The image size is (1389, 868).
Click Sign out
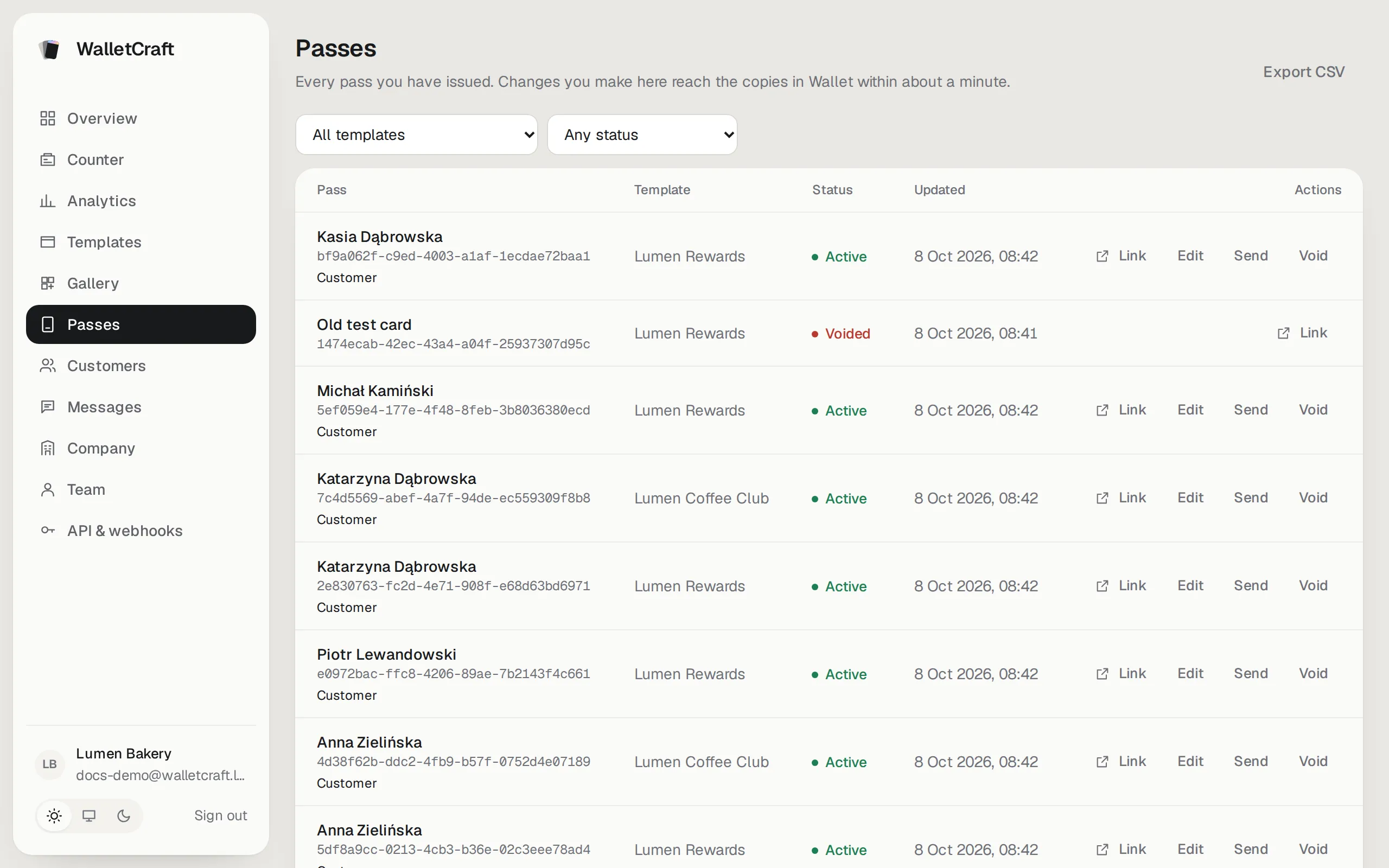[x=220, y=816]
